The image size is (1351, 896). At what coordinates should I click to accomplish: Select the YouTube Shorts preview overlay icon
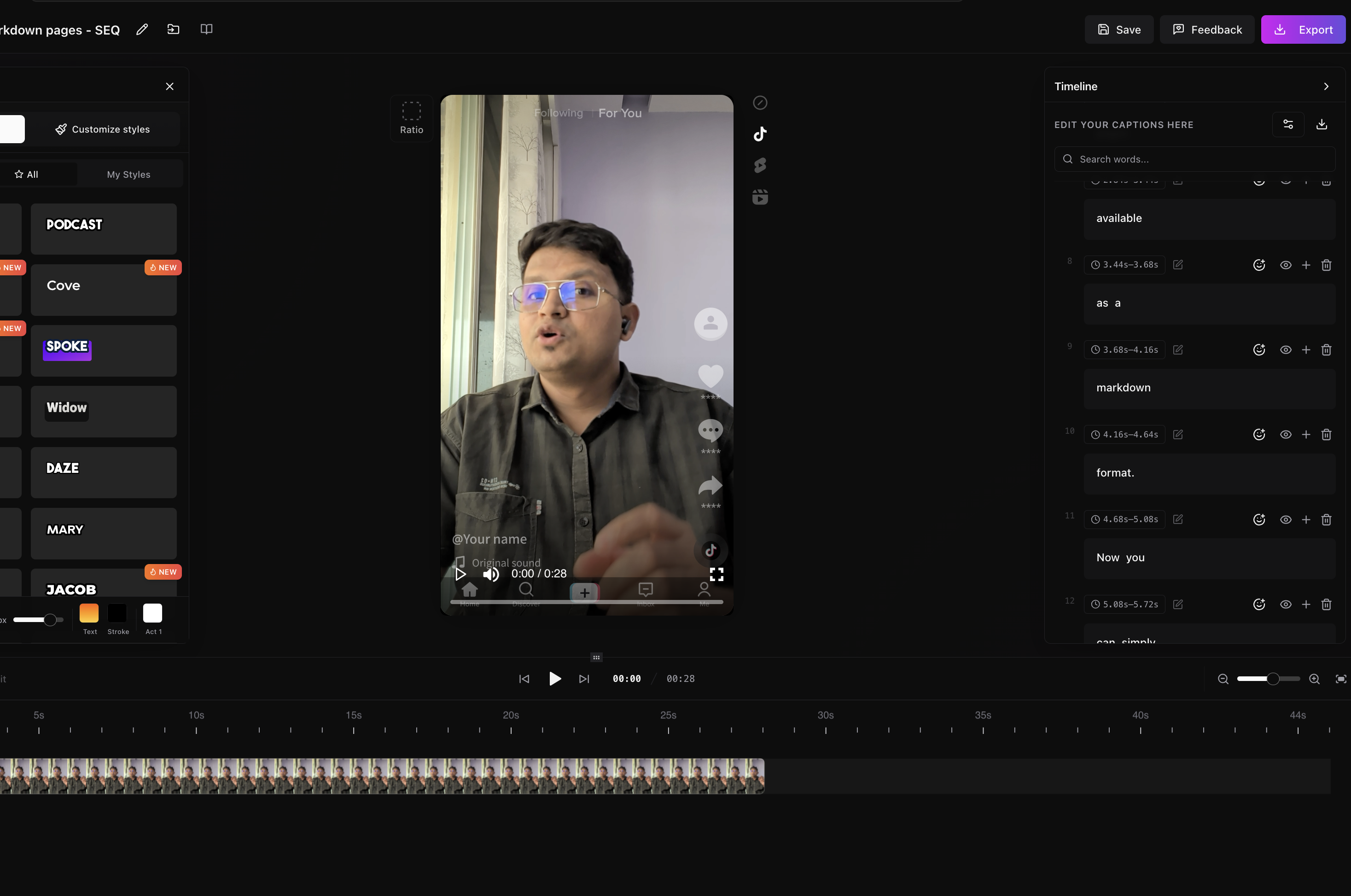759,166
